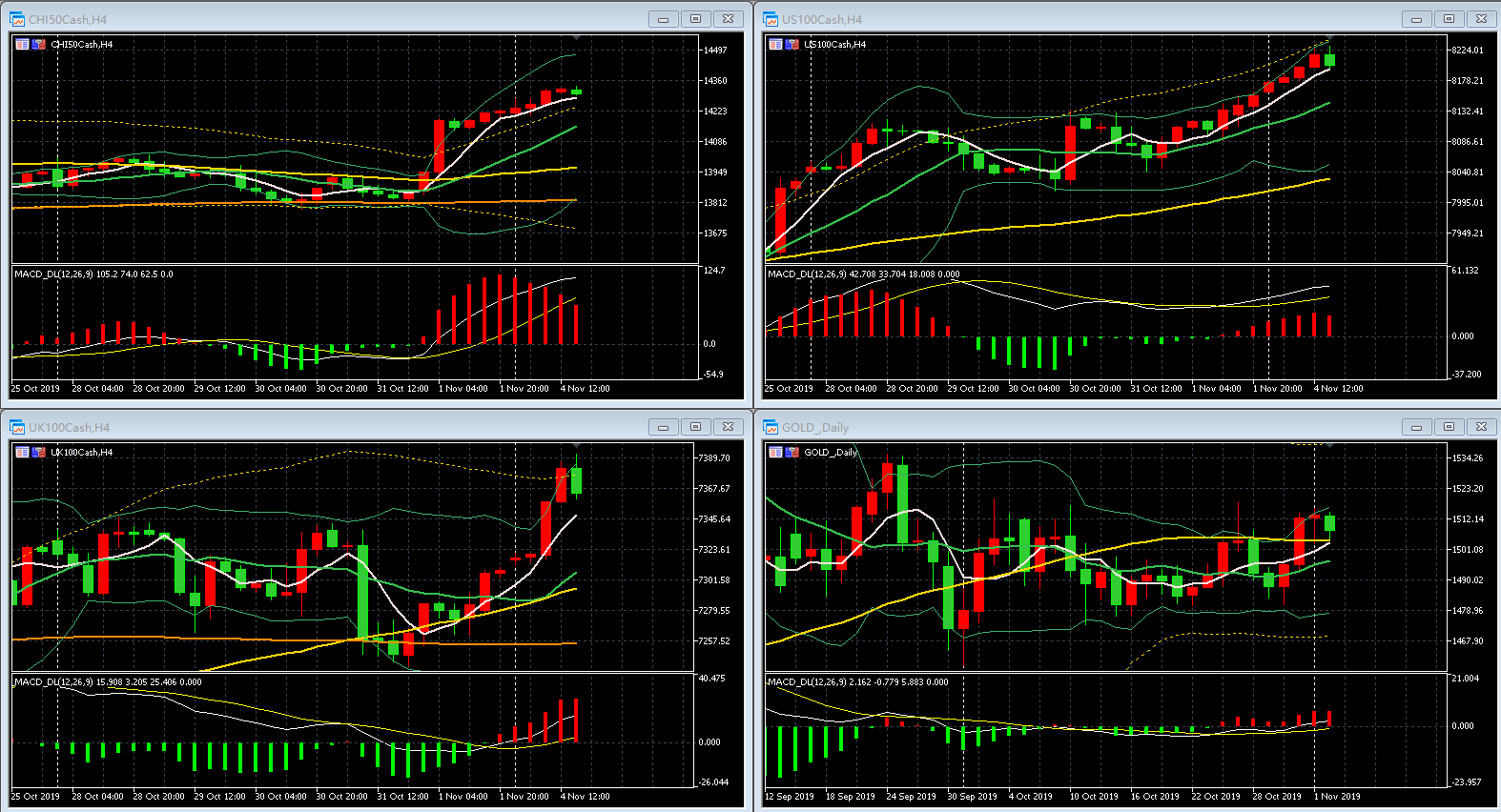Open Depth of Market icon in US100Cash chart
The image size is (1501, 812).
point(775,44)
